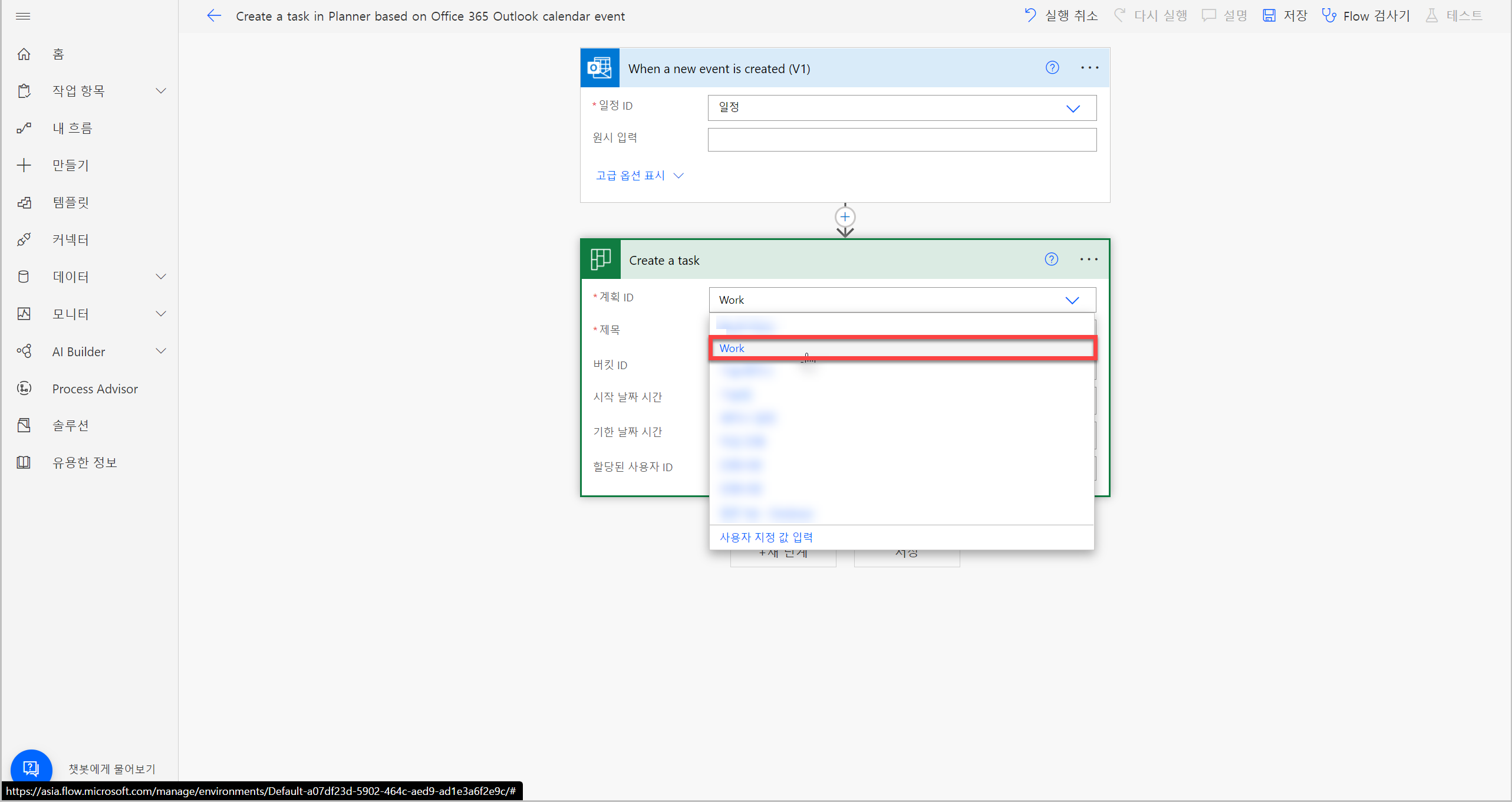Expand the 작업 항목 chevron
Screen dimensions: 1512x802
click(x=161, y=91)
